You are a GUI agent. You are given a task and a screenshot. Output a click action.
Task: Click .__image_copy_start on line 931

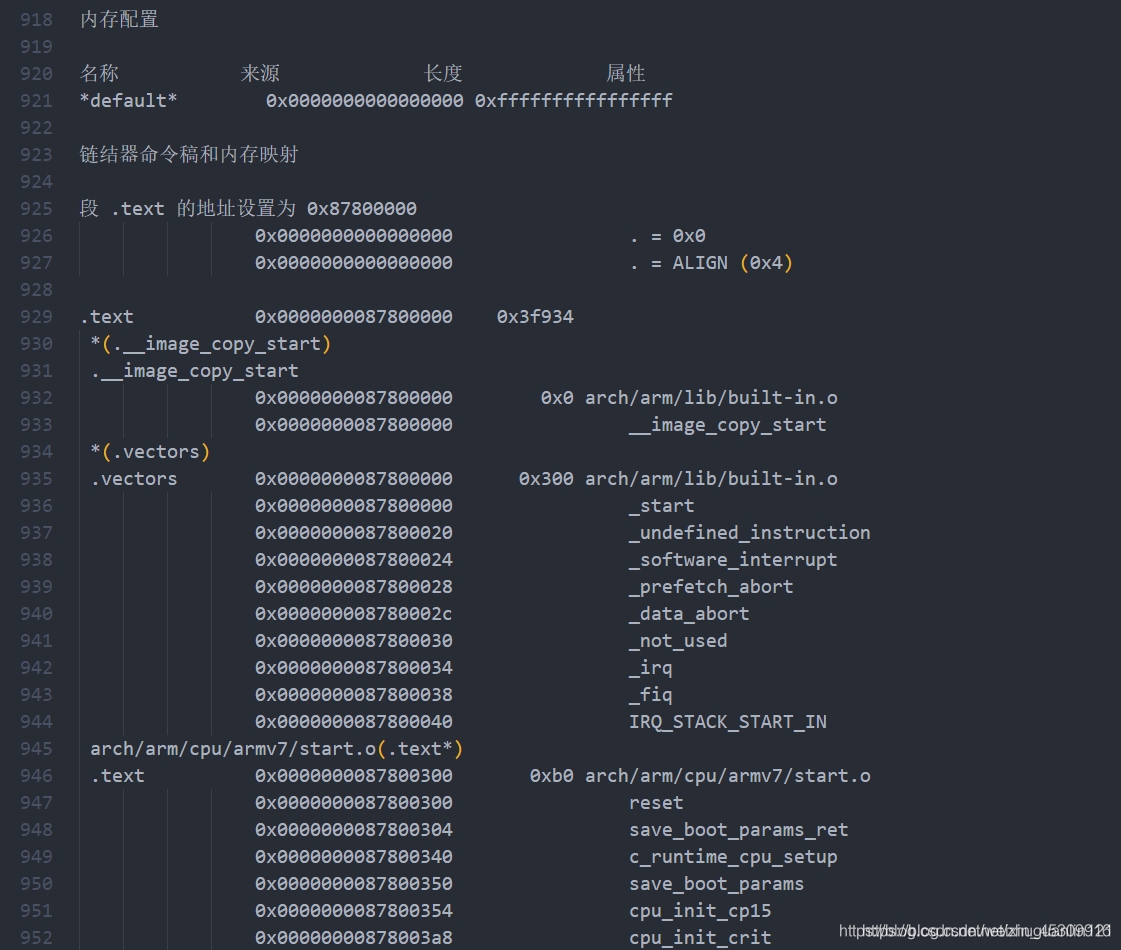pos(194,371)
